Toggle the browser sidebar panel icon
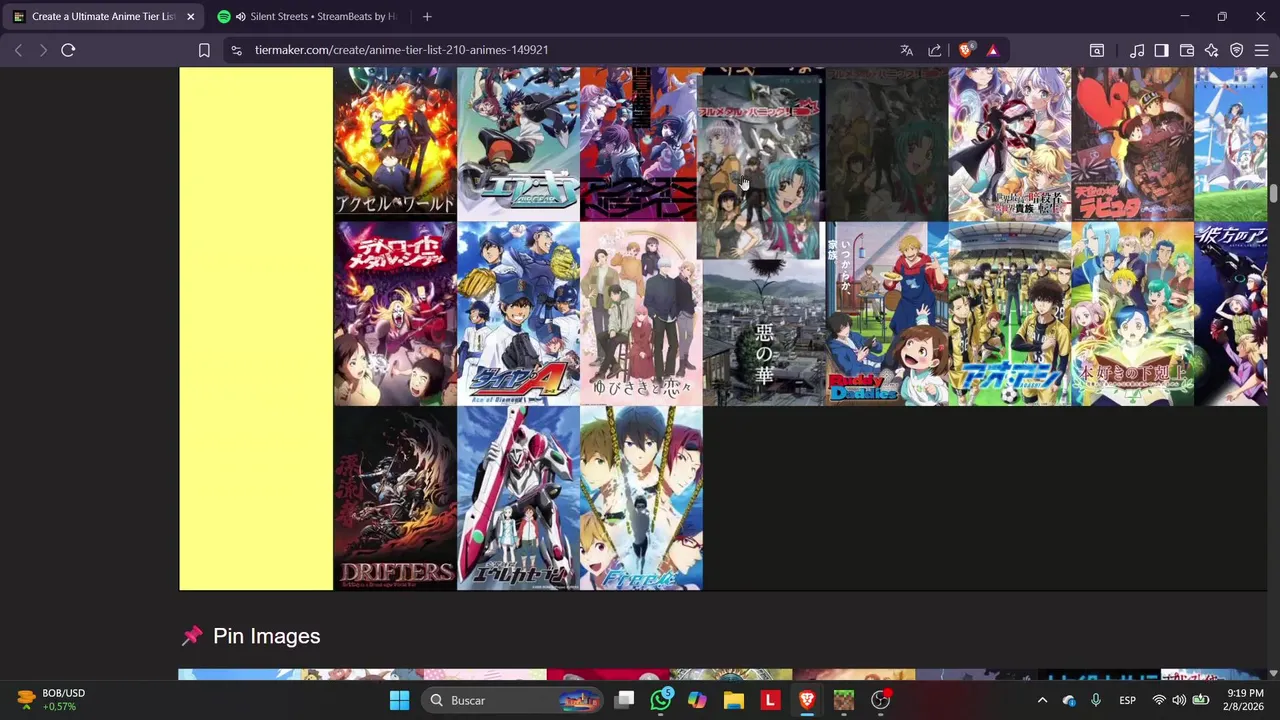1280x720 pixels. coord(1161,50)
